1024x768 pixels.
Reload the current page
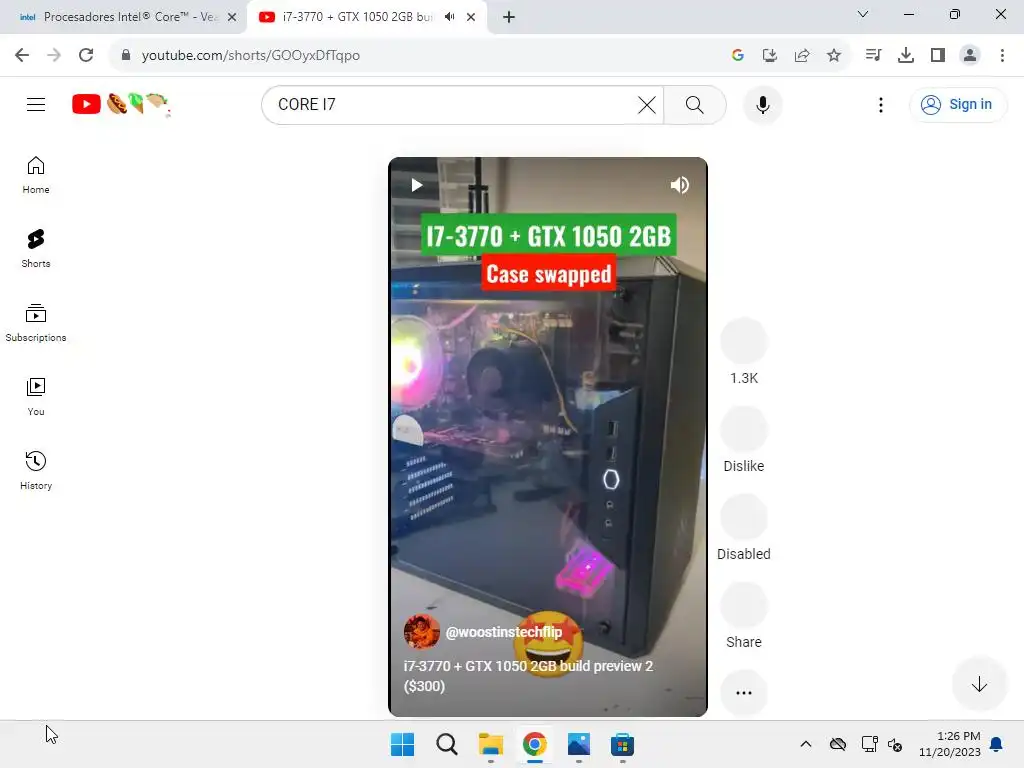point(86,55)
